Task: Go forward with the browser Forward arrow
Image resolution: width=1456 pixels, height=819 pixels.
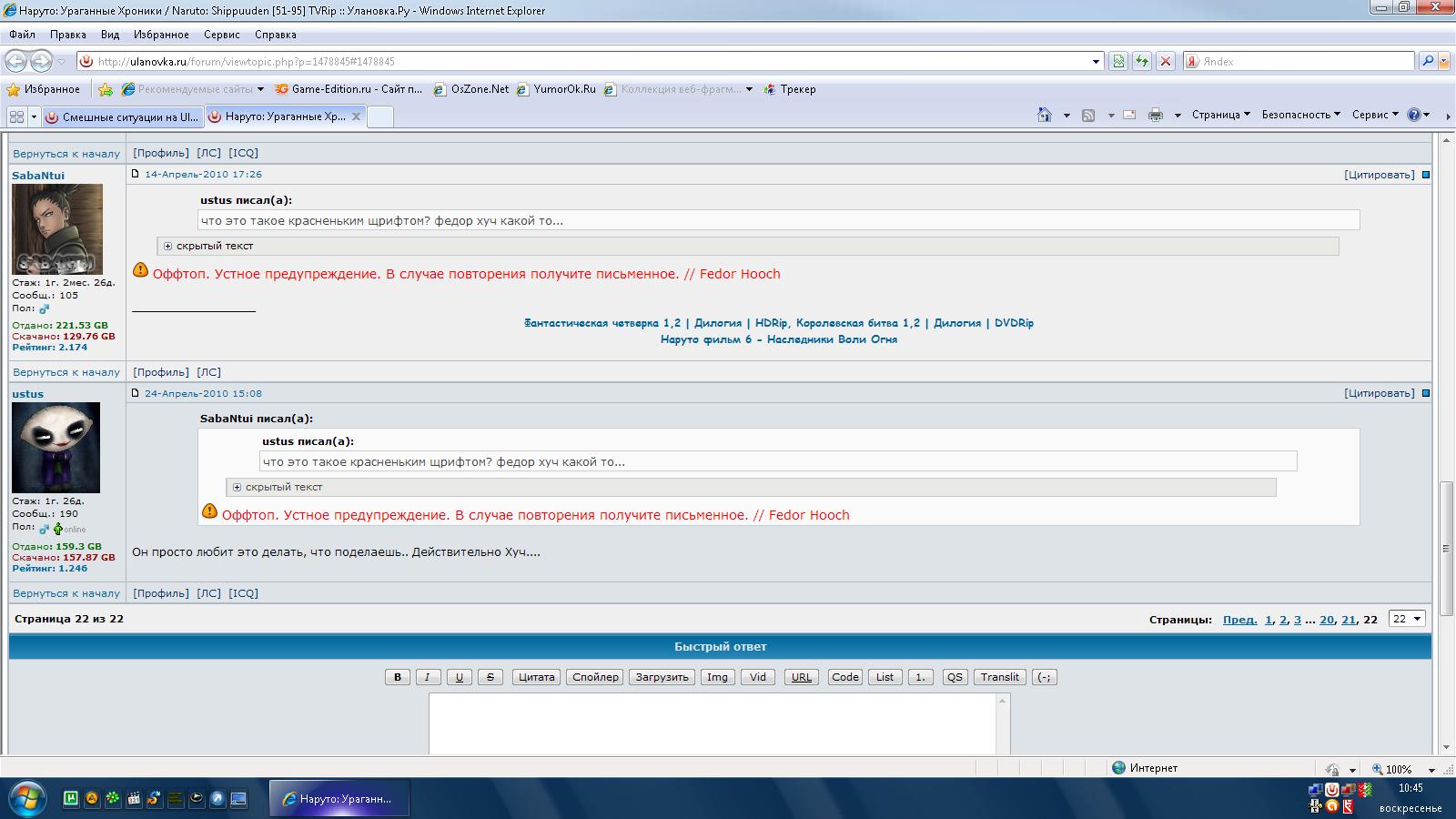Action: [x=41, y=61]
